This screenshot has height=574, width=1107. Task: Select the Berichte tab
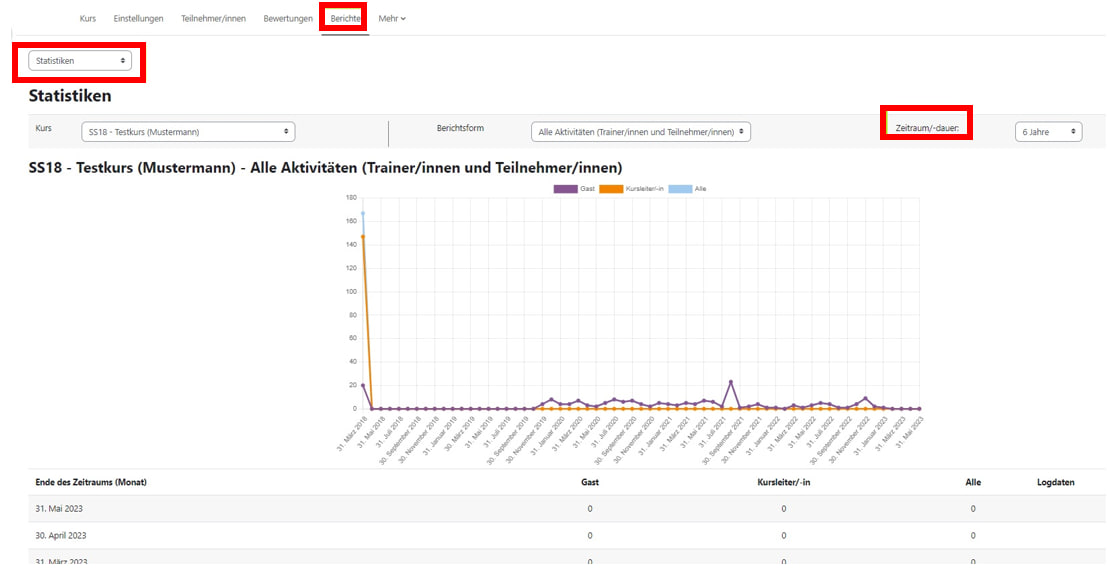coord(345,18)
